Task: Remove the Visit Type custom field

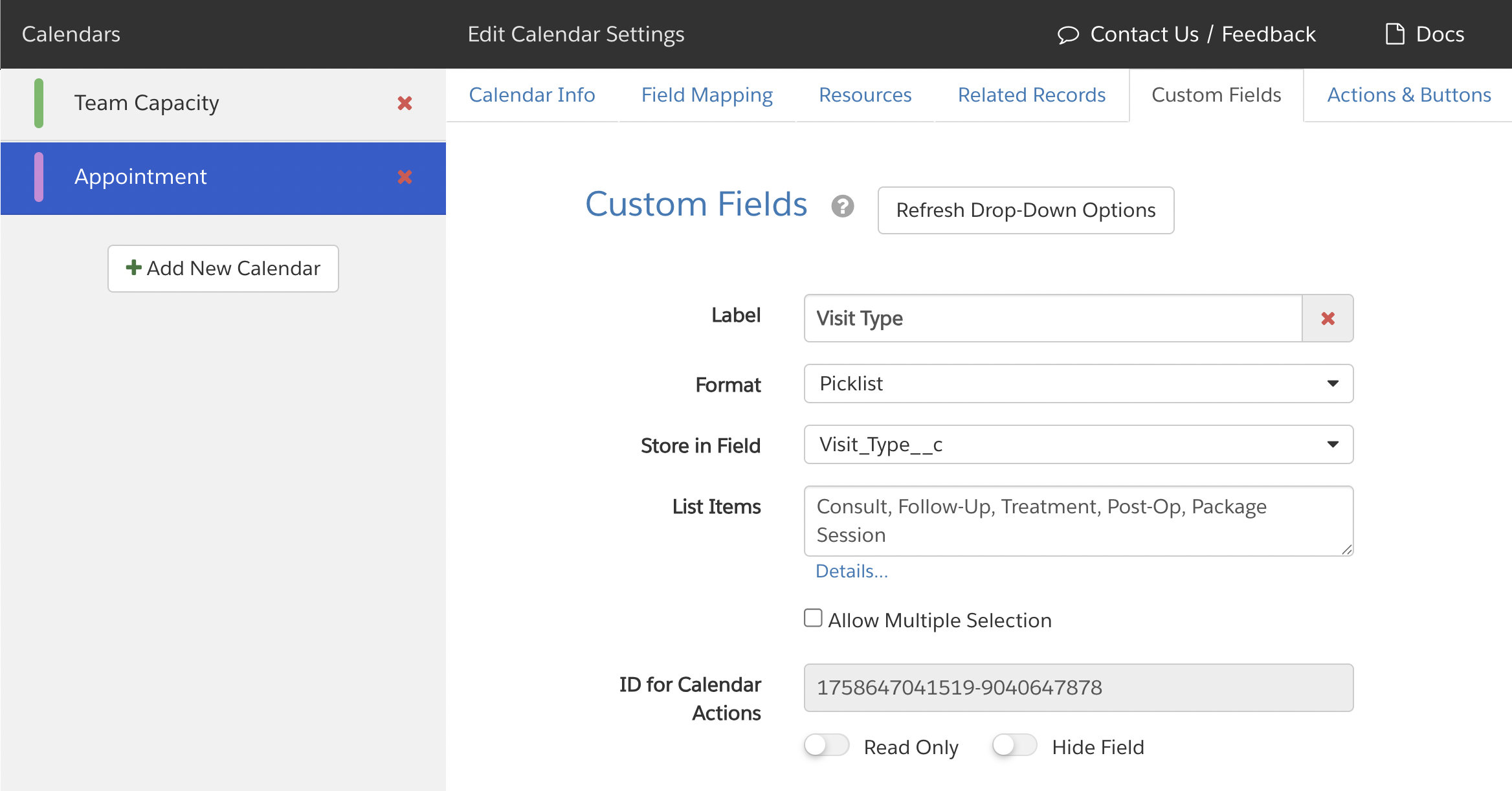Action: [x=1328, y=318]
